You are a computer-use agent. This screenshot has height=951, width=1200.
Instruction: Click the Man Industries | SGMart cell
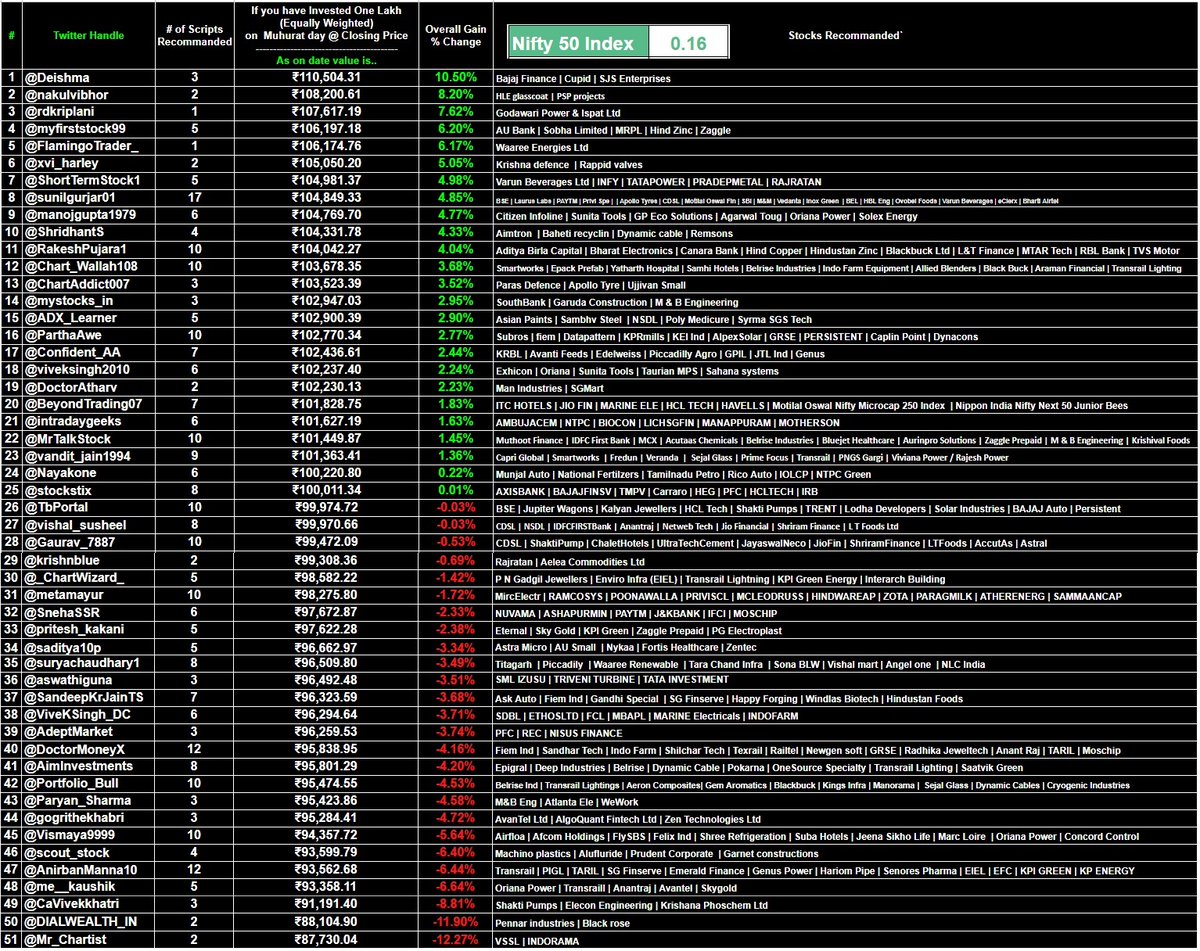tap(843, 387)
